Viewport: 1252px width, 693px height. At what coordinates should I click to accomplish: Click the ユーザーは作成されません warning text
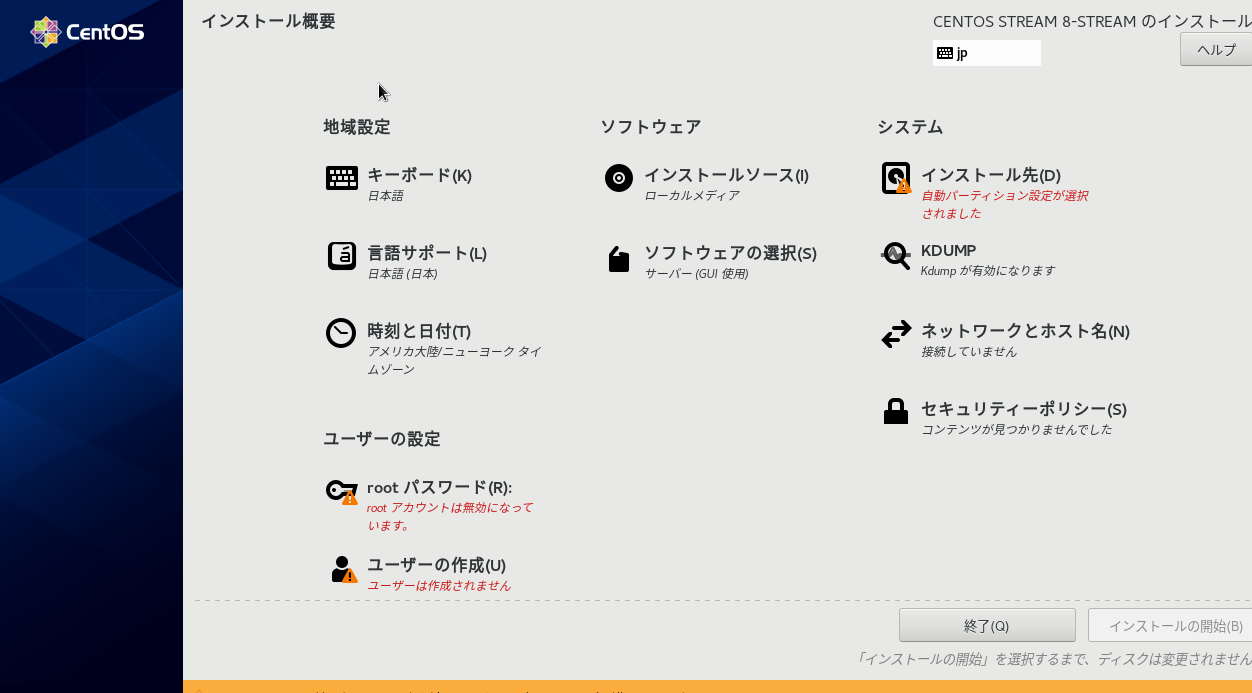click(441, 586)
